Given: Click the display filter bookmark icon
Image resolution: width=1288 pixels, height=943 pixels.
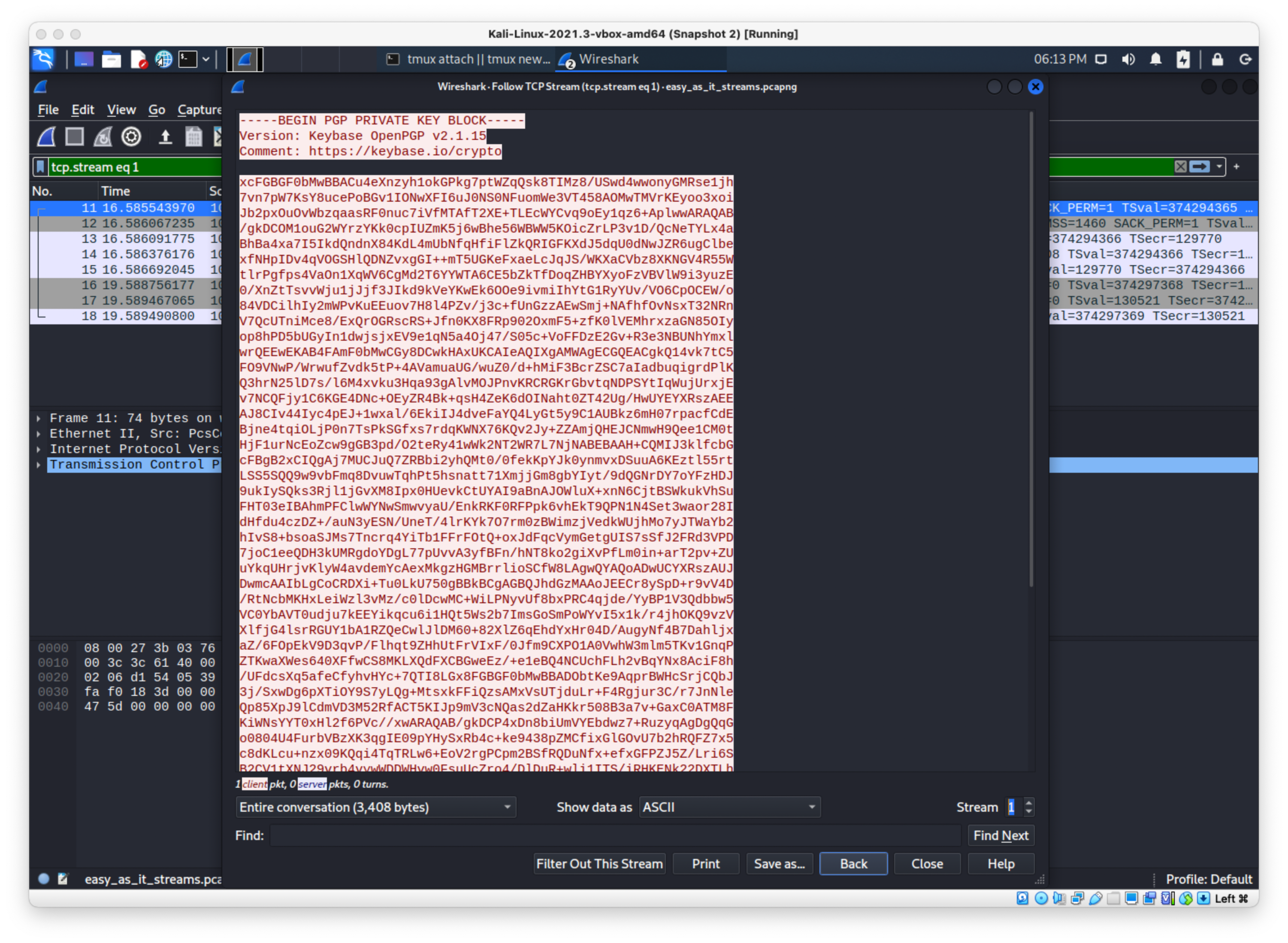Looking at the screenshot, I should (x=40, y=167).
